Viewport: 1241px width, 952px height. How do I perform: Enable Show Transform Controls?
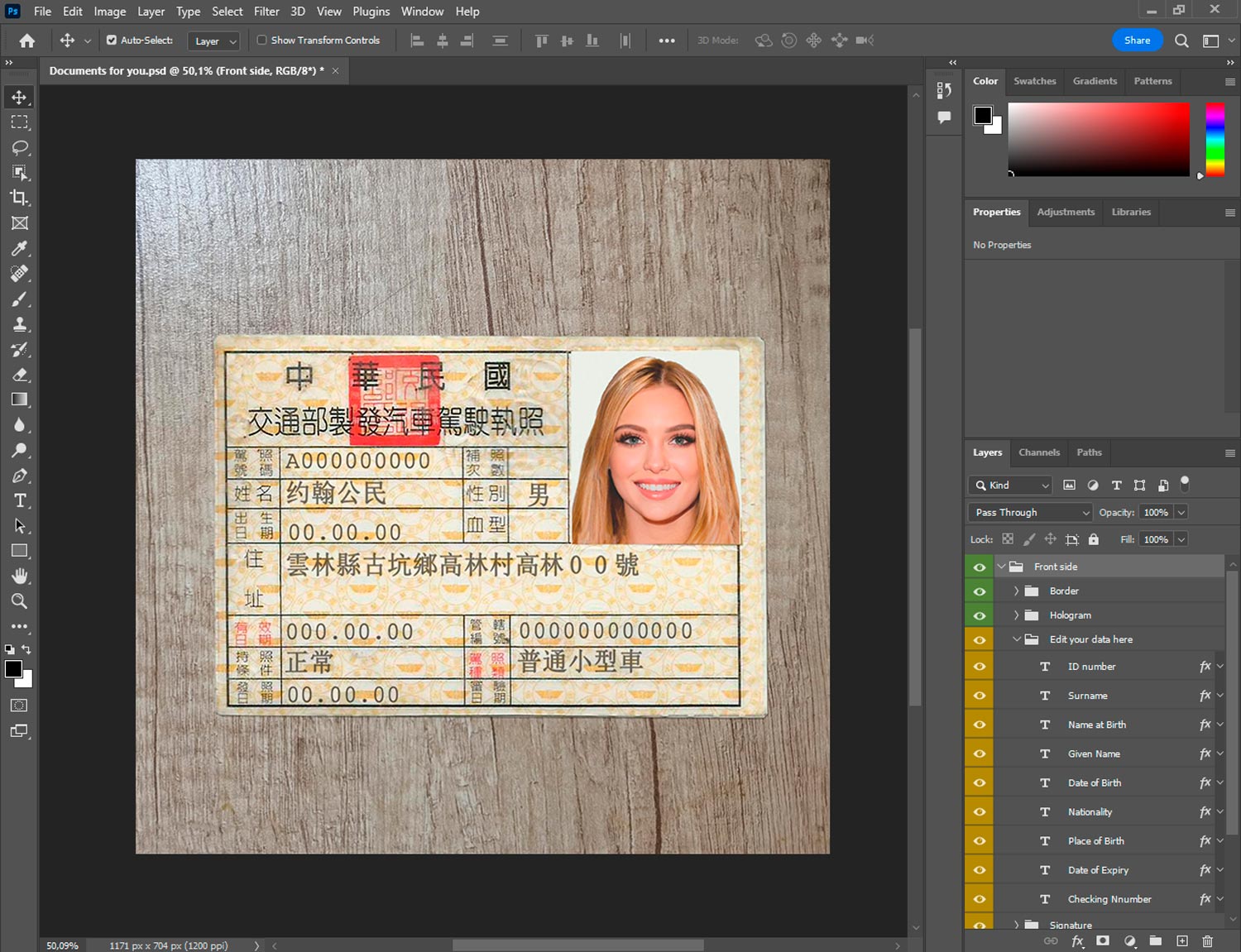click(261, 40)
